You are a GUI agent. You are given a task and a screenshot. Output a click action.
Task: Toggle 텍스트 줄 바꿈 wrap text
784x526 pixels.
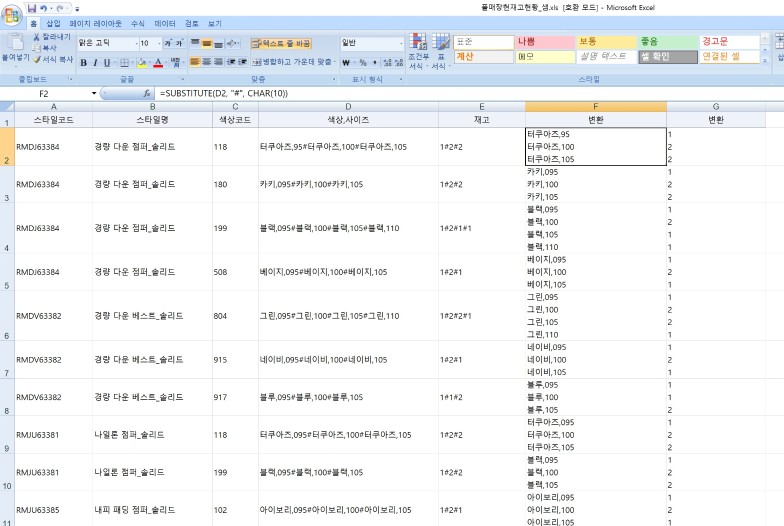(281, 44)
